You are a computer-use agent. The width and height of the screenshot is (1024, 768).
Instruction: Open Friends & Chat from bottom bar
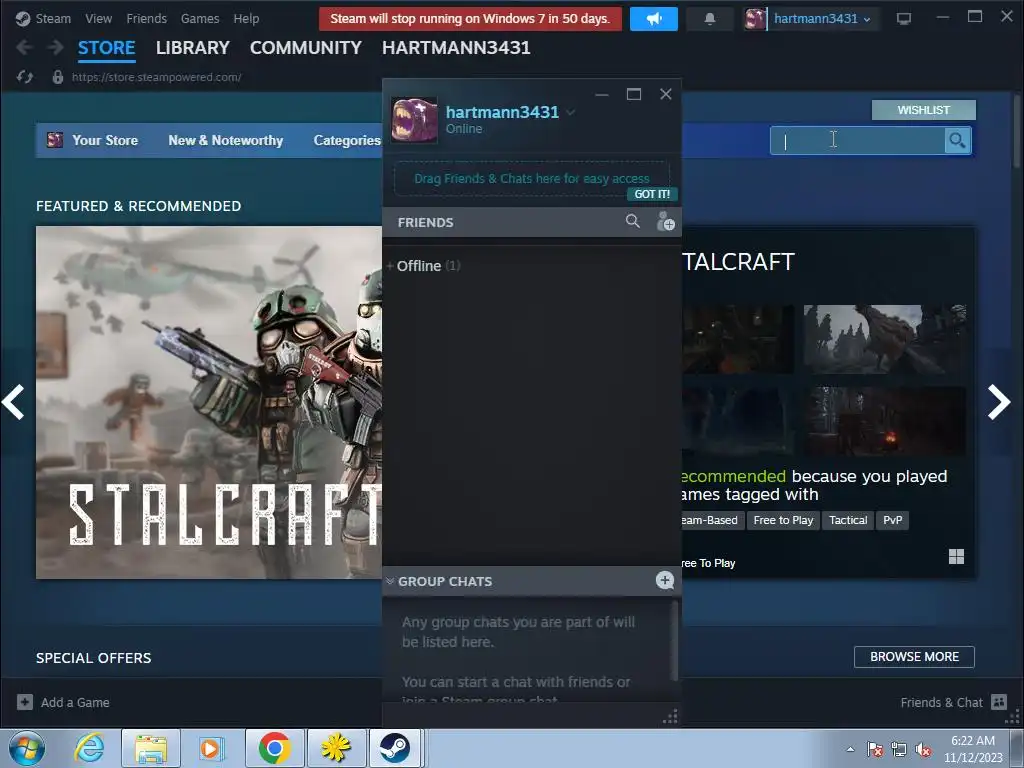point(953,702)
